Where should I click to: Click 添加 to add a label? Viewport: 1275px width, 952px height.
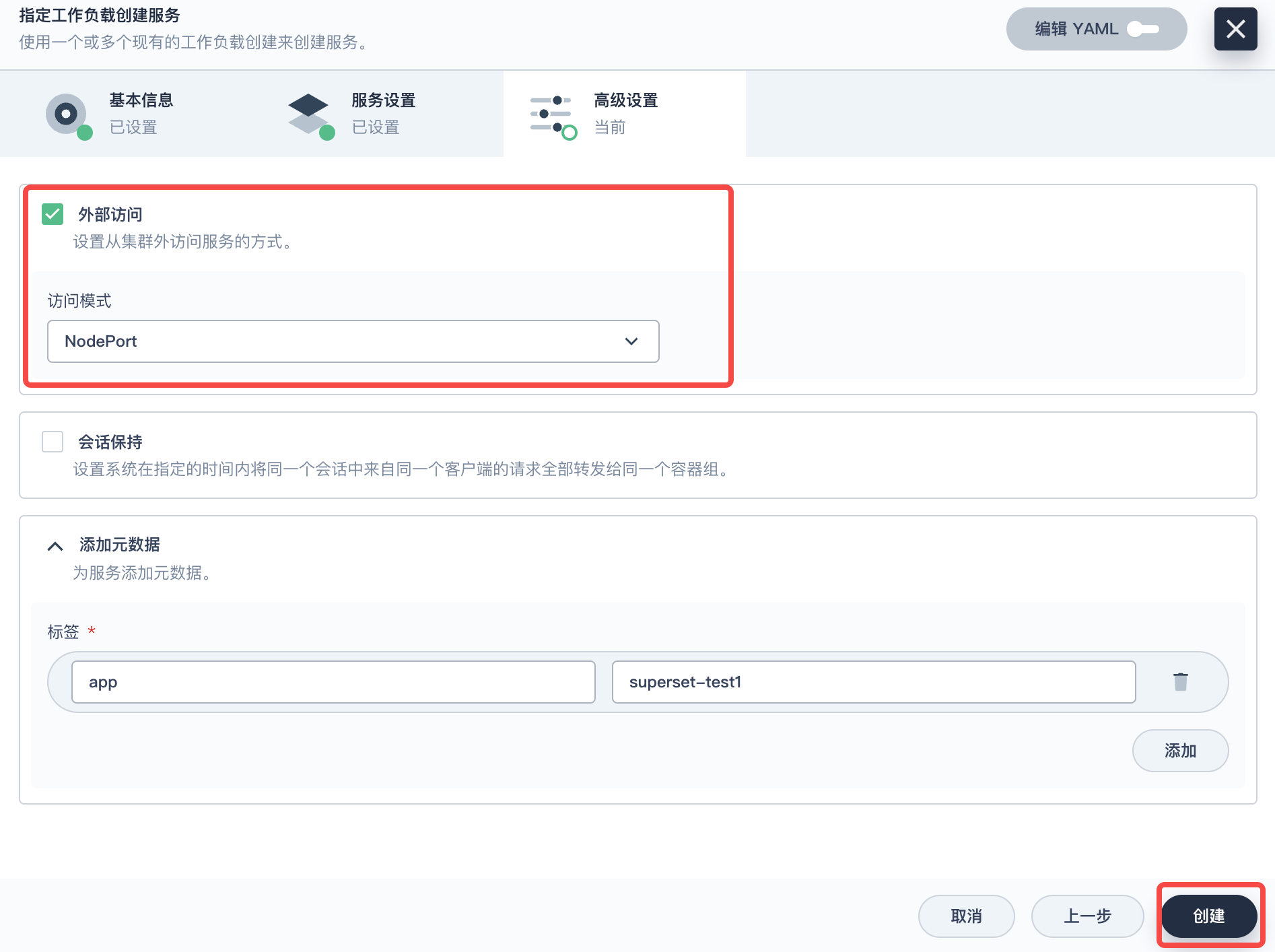(1180, 751)
